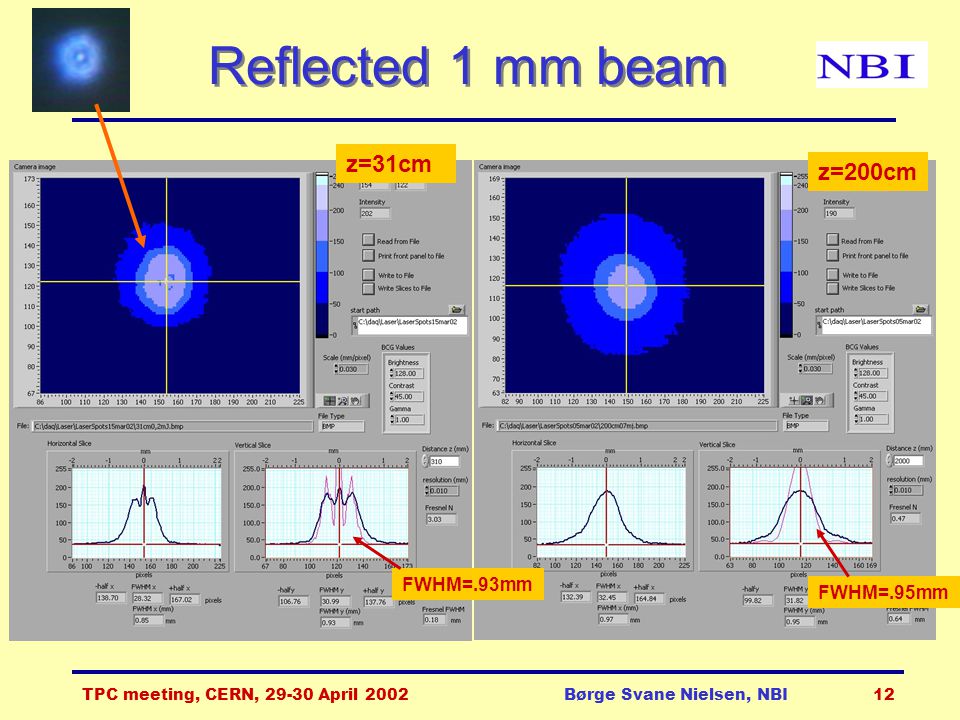The image size is (960, 720).
Task: Click Fresnel FWHM value 0.18
Action: (437, 620)
